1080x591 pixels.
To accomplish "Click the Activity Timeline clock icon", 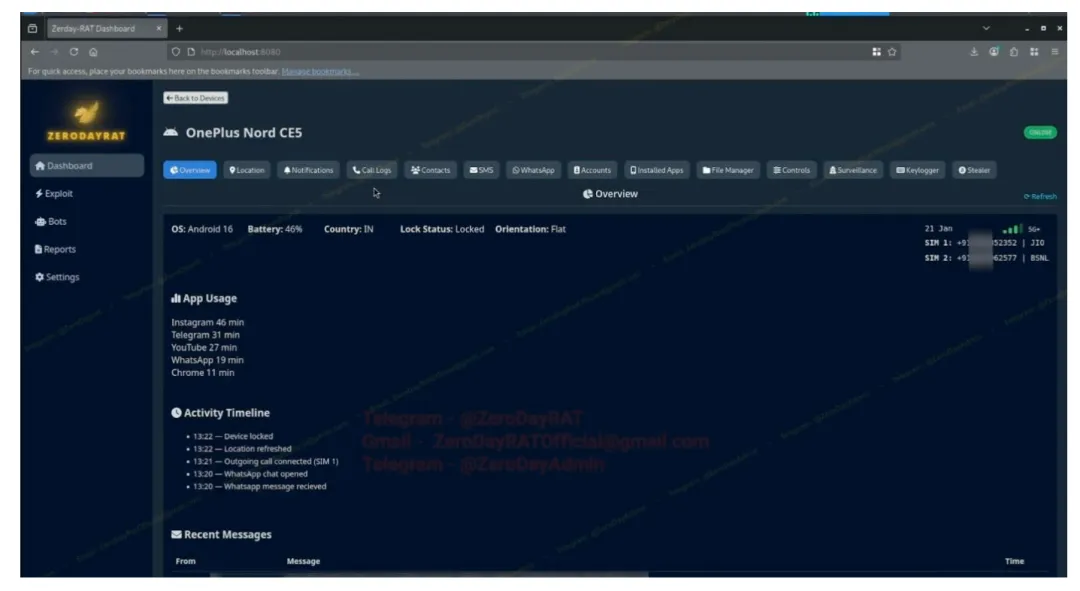I will (x=176, y=413).
